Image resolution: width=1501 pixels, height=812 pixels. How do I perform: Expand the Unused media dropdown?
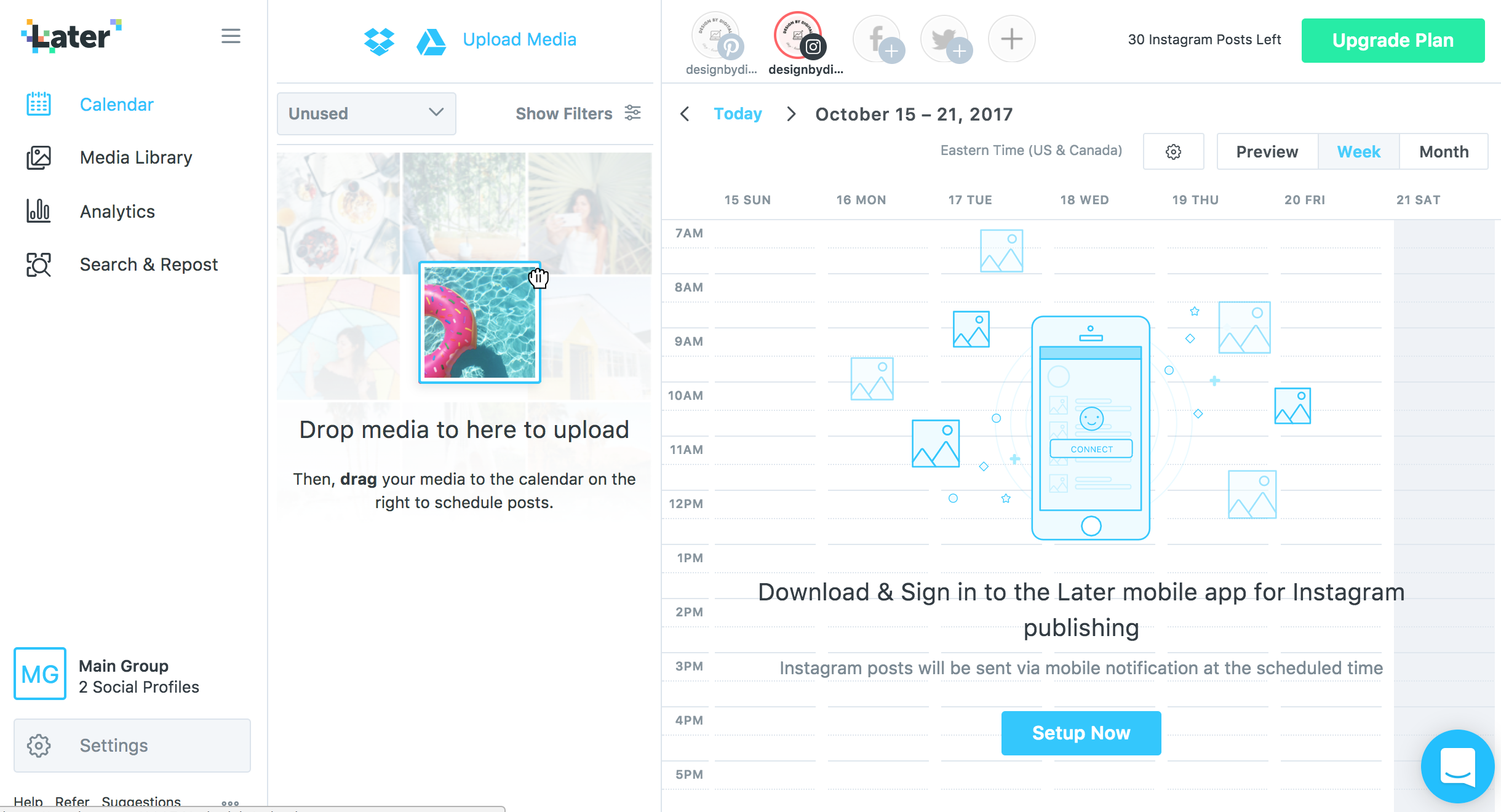(364, 112)
